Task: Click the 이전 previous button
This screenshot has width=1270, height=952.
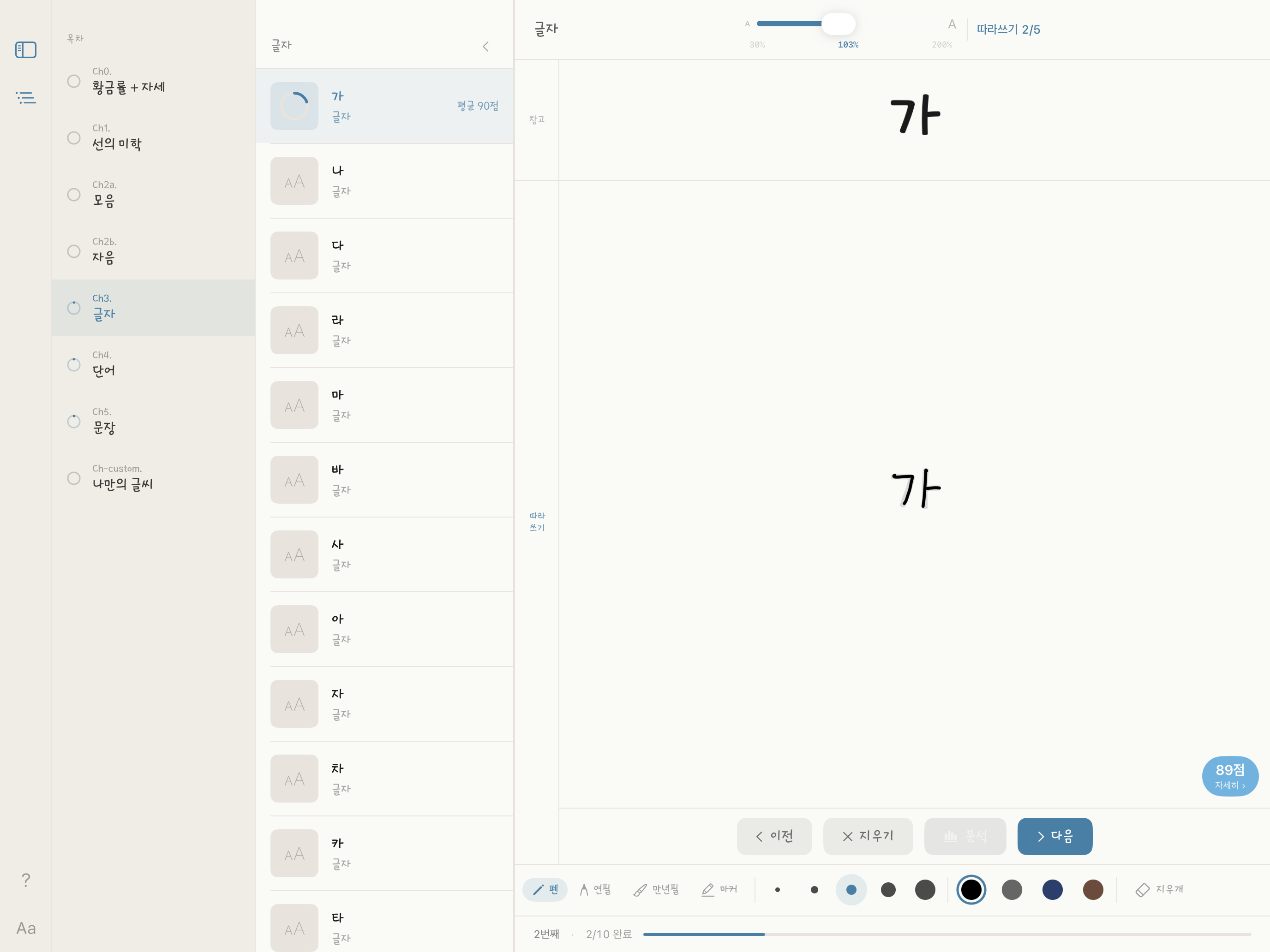Action: 774,836
